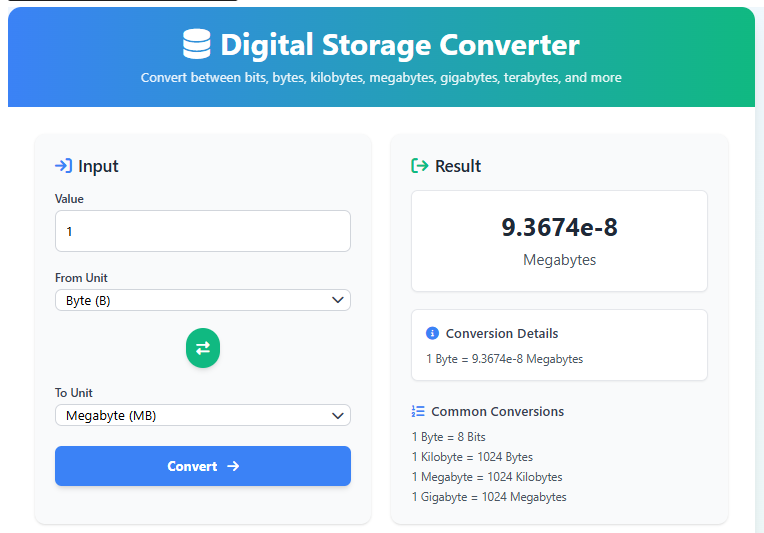764x533 pixels.
Task: Click the "1 Gigabyte = 1024 Megabytes" line
Action: [489, 497]
